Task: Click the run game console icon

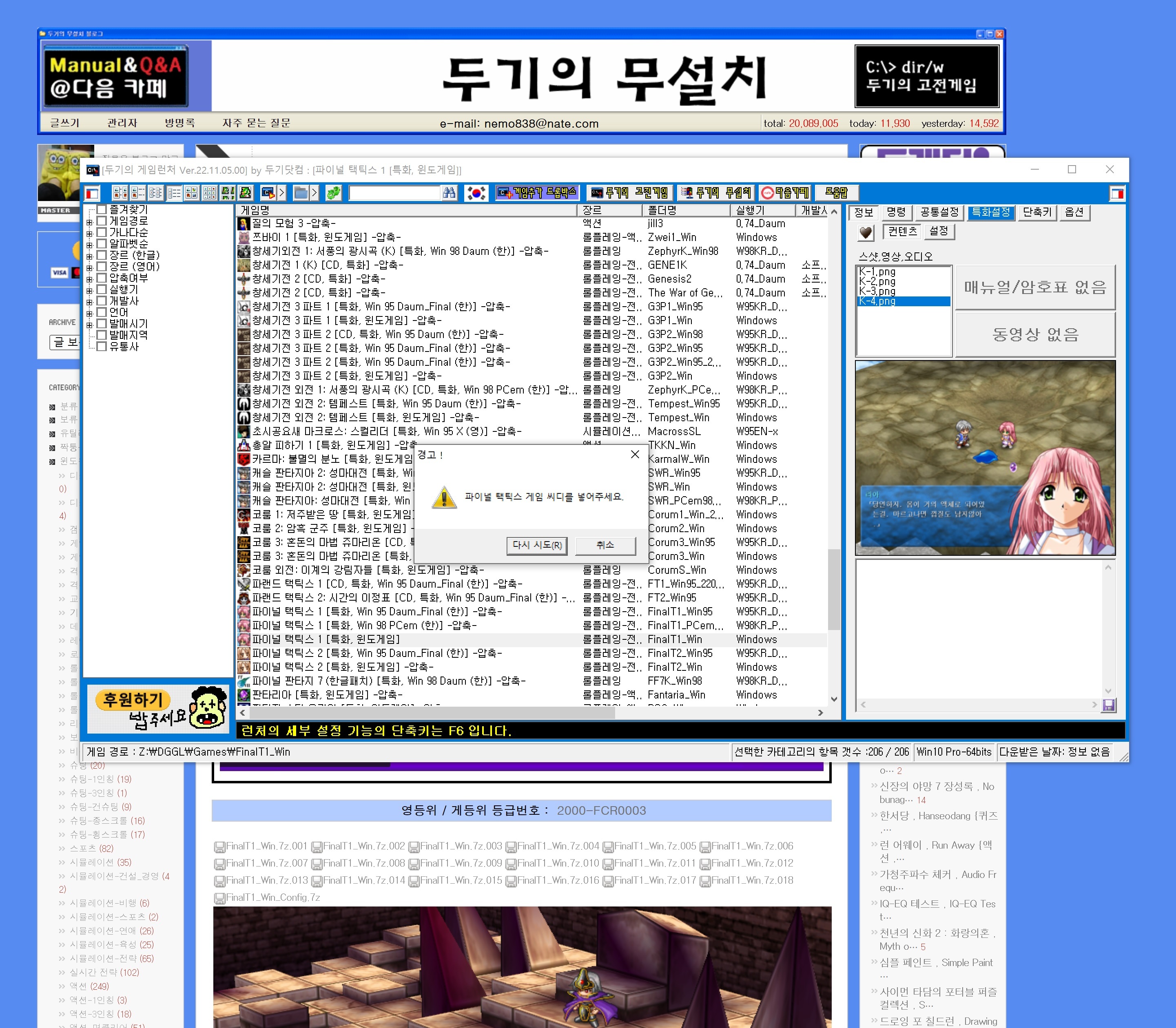Action: point(268,193)
